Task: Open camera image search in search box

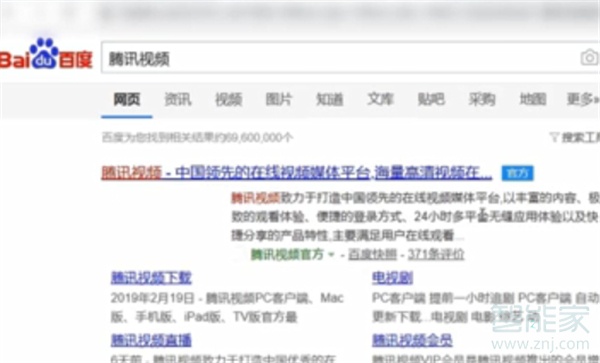Action: pos(589,58)
